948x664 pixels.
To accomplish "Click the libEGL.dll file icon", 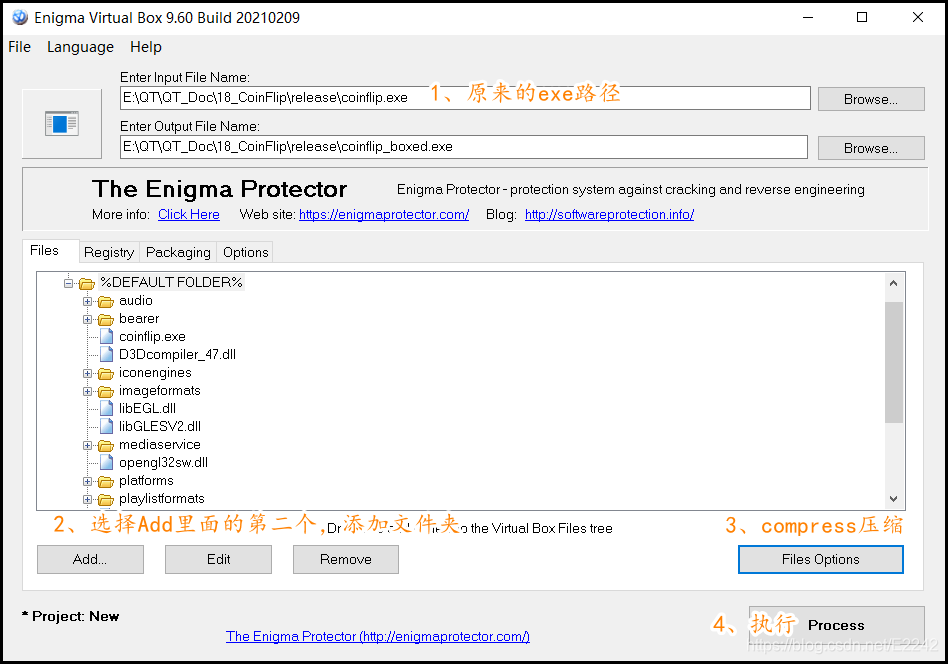I will tap(106, 408).
